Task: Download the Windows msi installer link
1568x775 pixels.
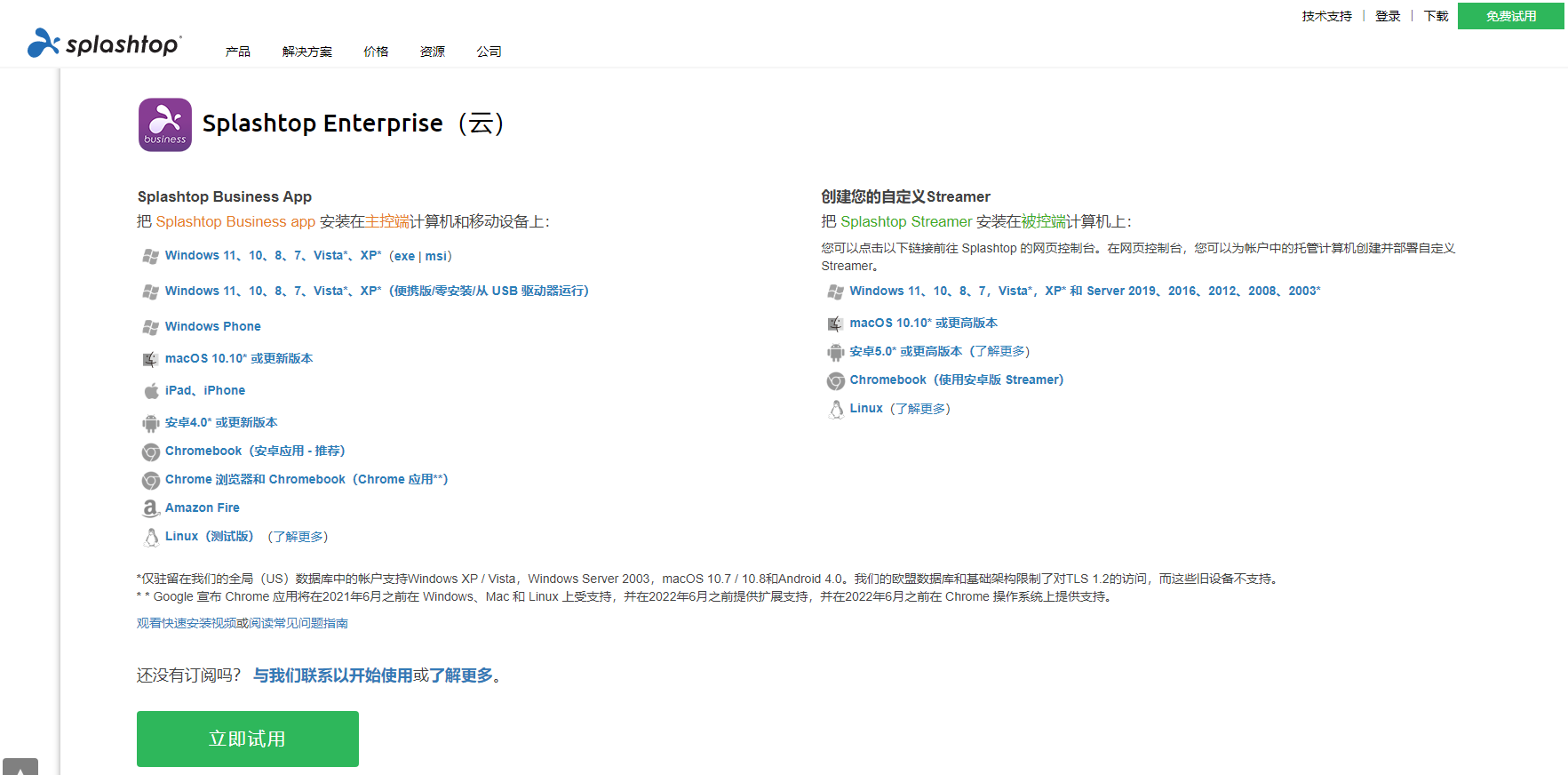Action: tap(435, 256)
